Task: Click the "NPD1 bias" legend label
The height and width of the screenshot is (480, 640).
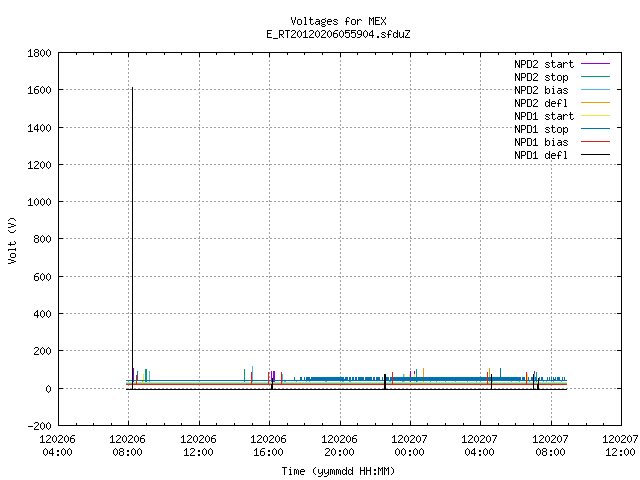Action: tap(541, 142)
